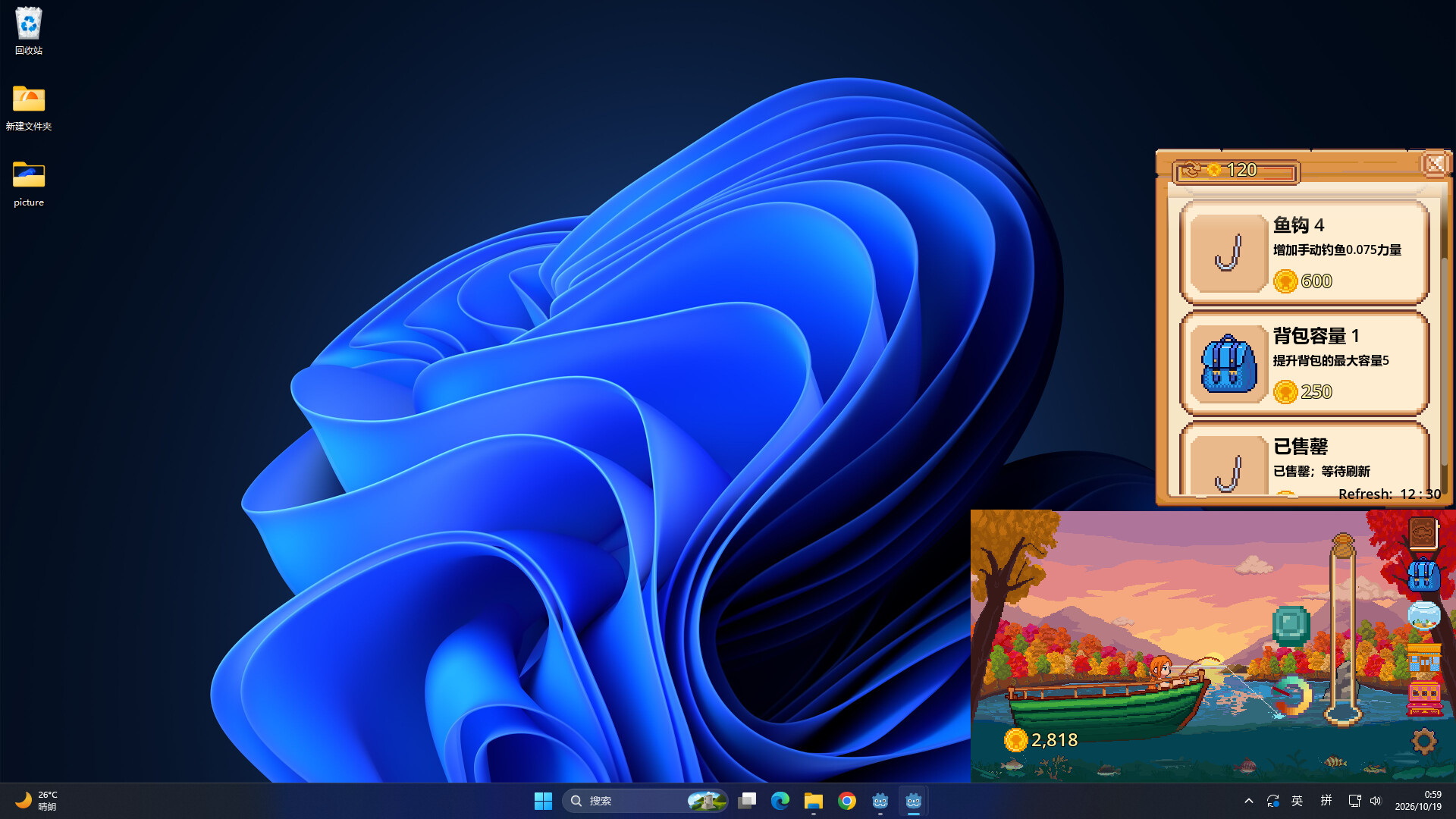Click the teal gem button above water

[x=1291, y=625]
